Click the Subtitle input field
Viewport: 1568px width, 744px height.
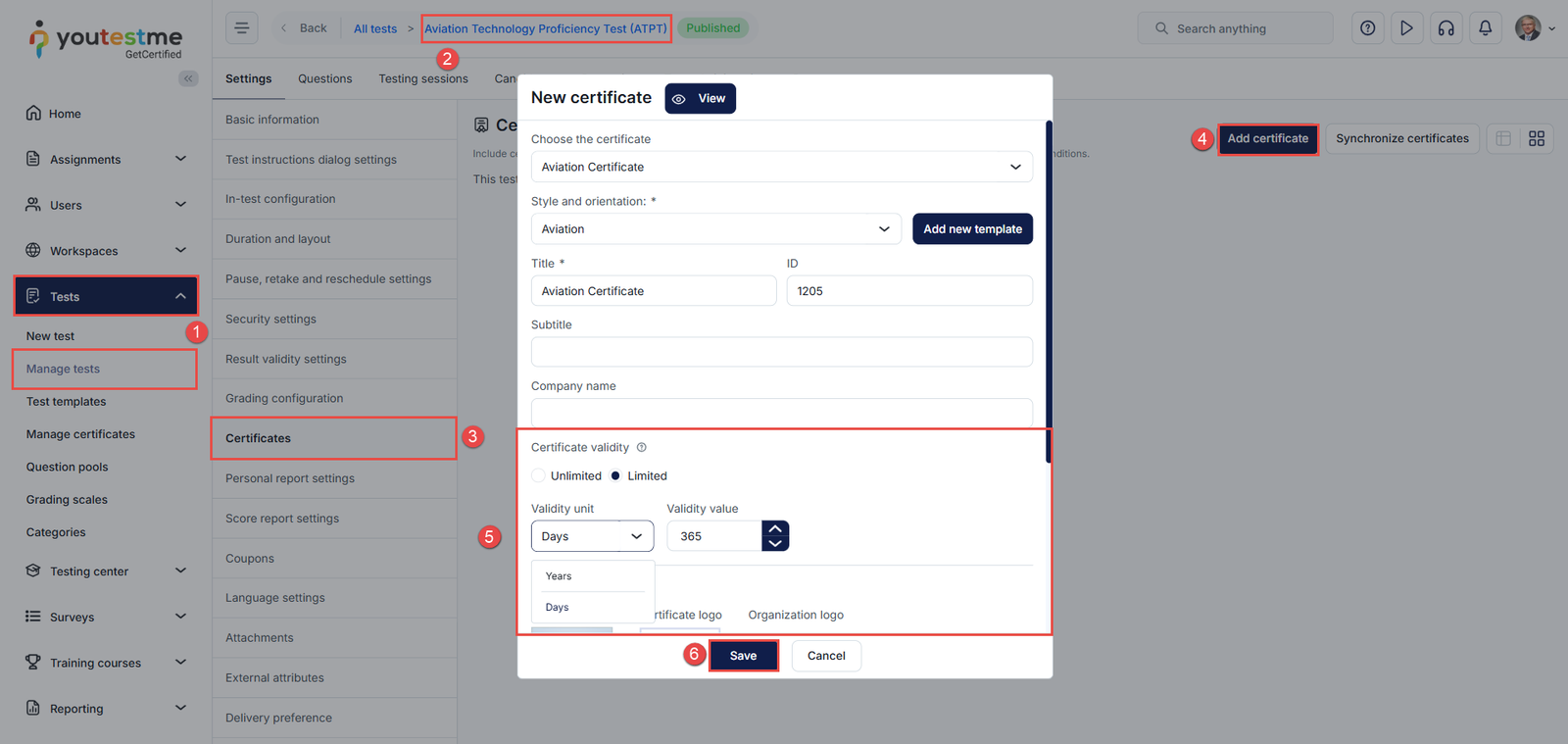781,352
